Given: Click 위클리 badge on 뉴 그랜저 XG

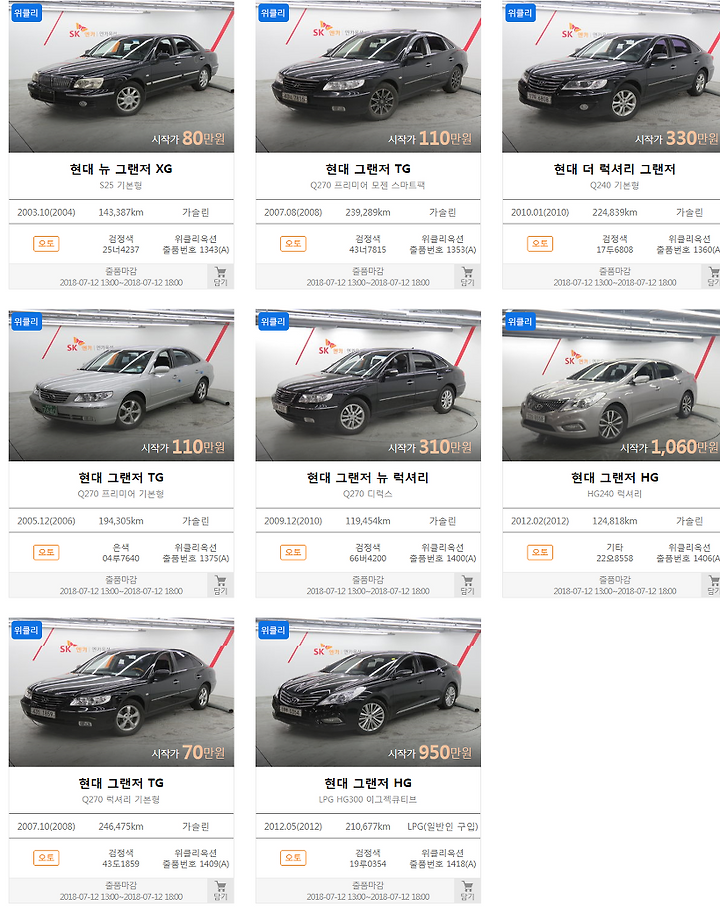Looking at the screenshot, I should [27, 13].
